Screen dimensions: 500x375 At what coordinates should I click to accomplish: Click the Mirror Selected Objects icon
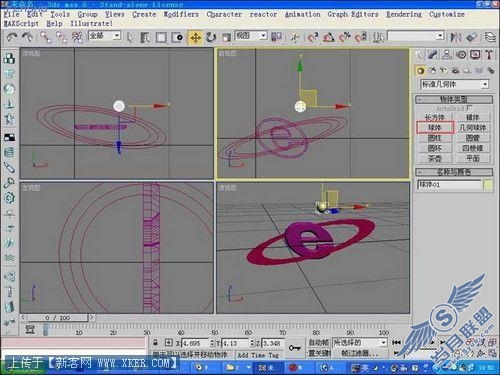click(456, 37)
